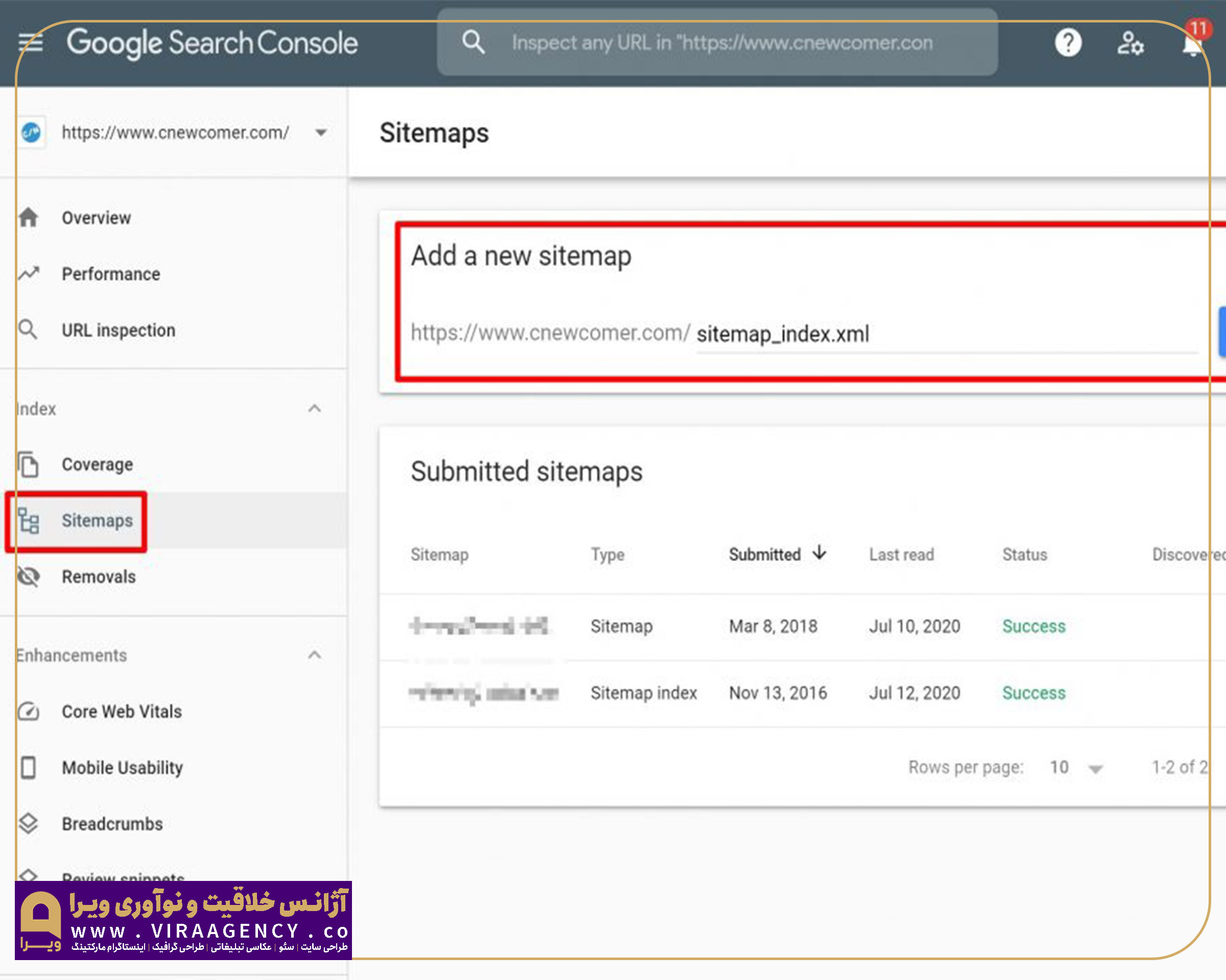Click the Submitted sitemaps heading
This screenshot has height=980, width=1226.
tap(527, 472)
